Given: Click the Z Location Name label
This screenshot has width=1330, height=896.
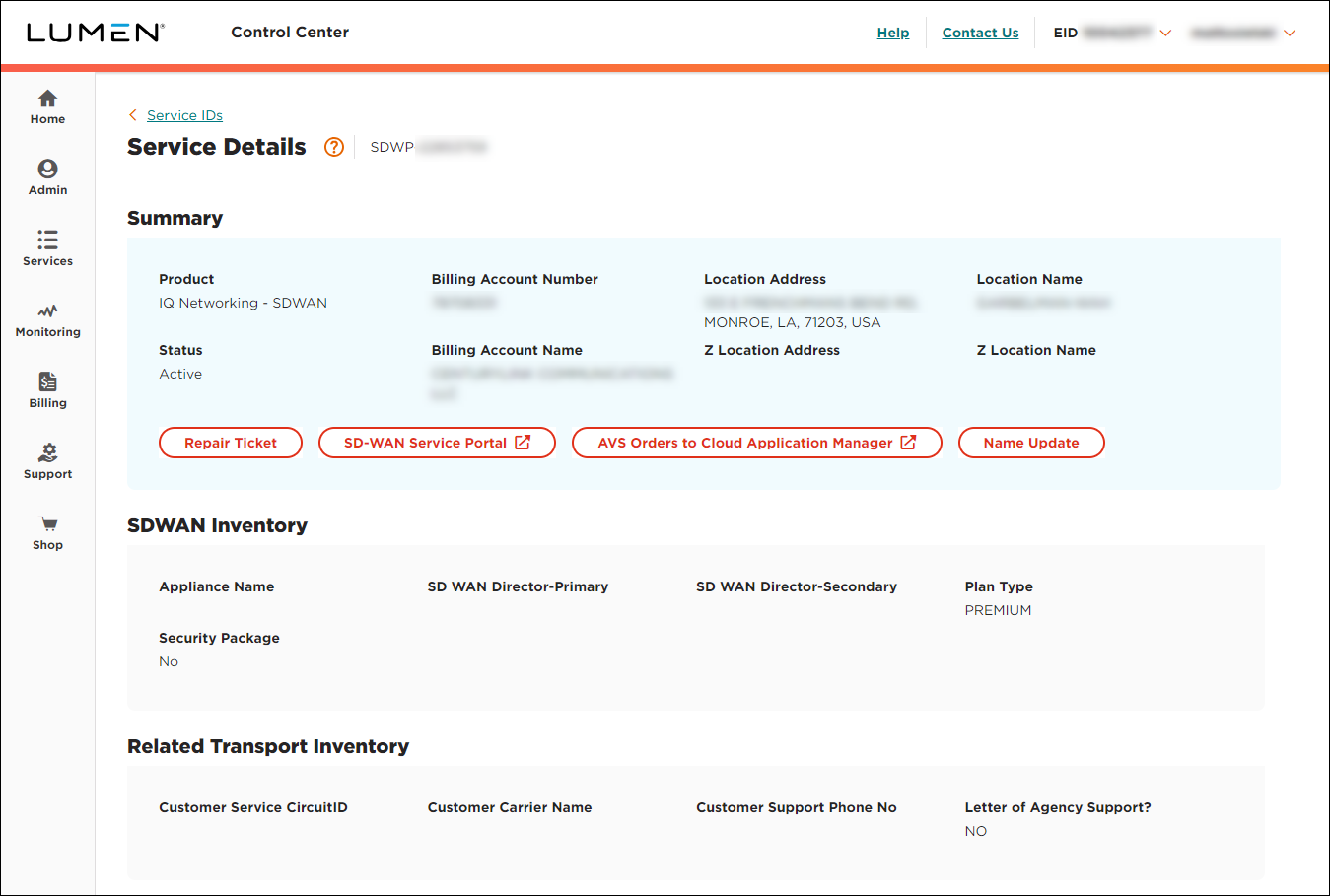Looking at the screenshot, I should point(1036,350).
